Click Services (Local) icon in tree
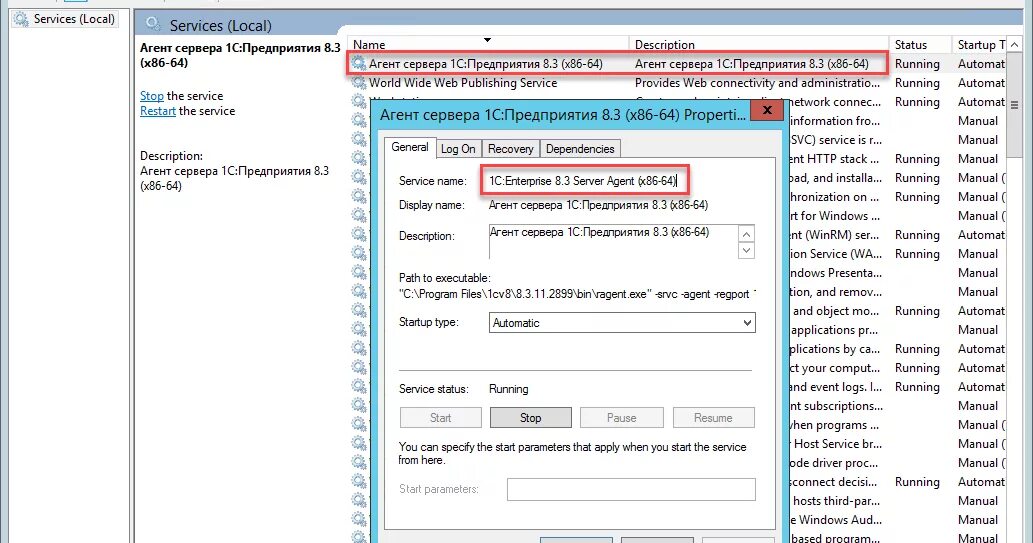 [21, 19]
